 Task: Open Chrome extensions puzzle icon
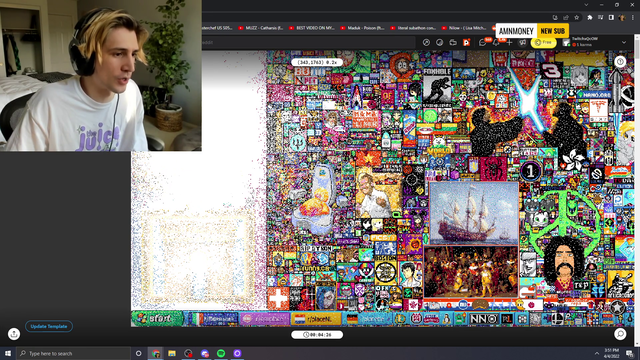(x=590, y=18)
